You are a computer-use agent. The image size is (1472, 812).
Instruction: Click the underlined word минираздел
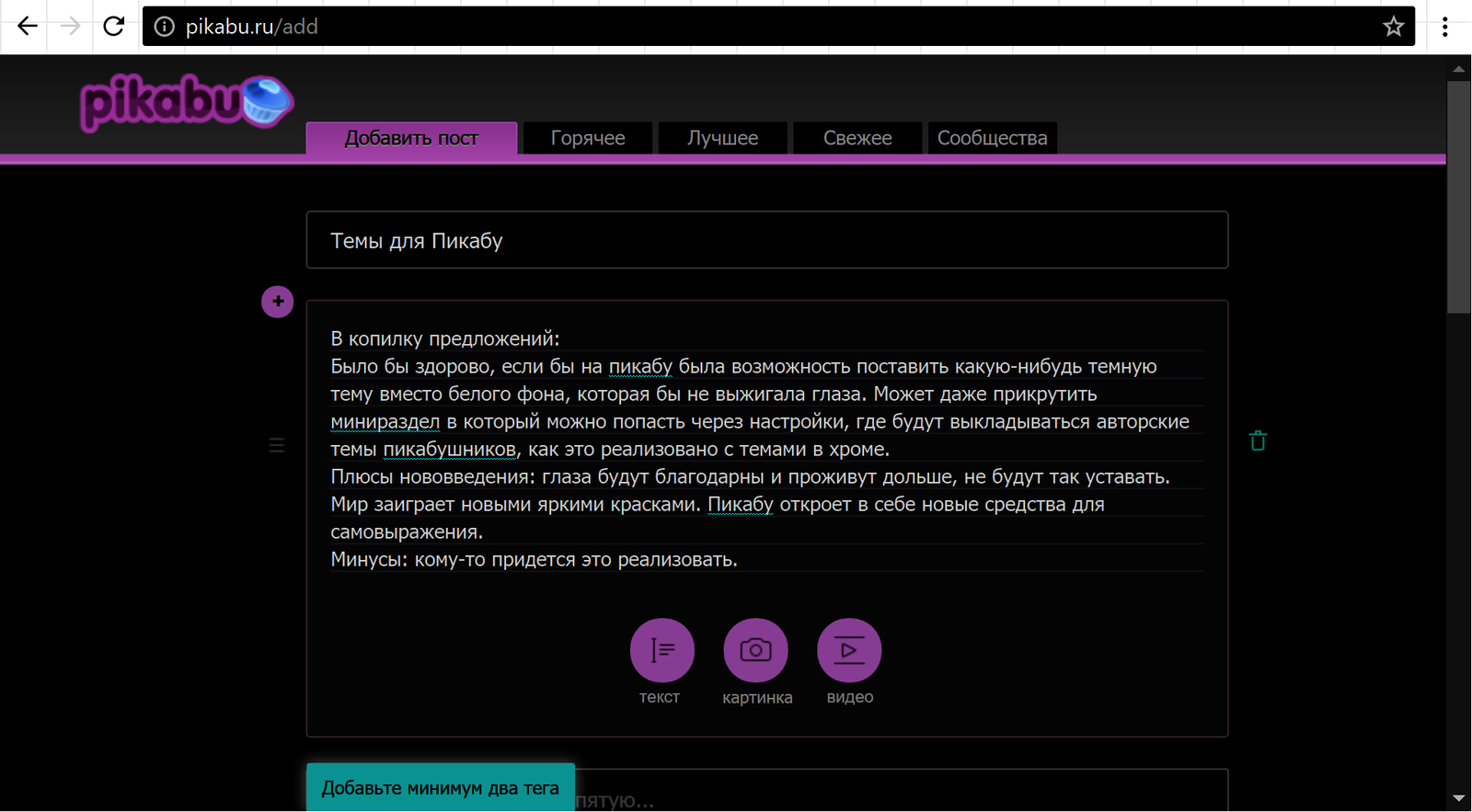point(385,421)
